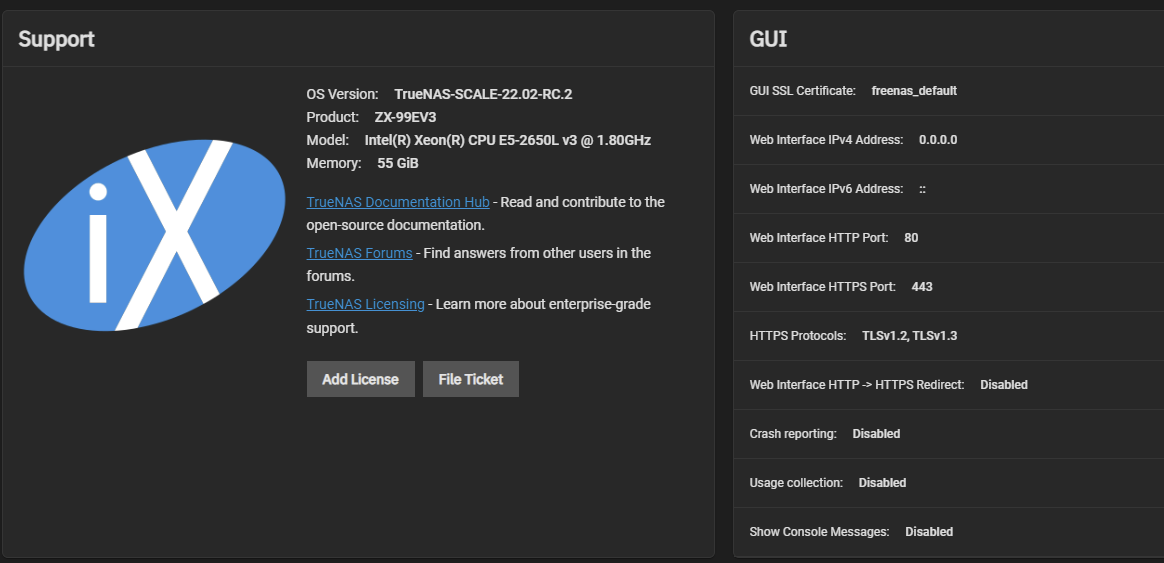Select OS version TrueNAS-SCALE-22.02-RC.2 value
Viewport: 1164px width, 563px height.
pos(483,94)
